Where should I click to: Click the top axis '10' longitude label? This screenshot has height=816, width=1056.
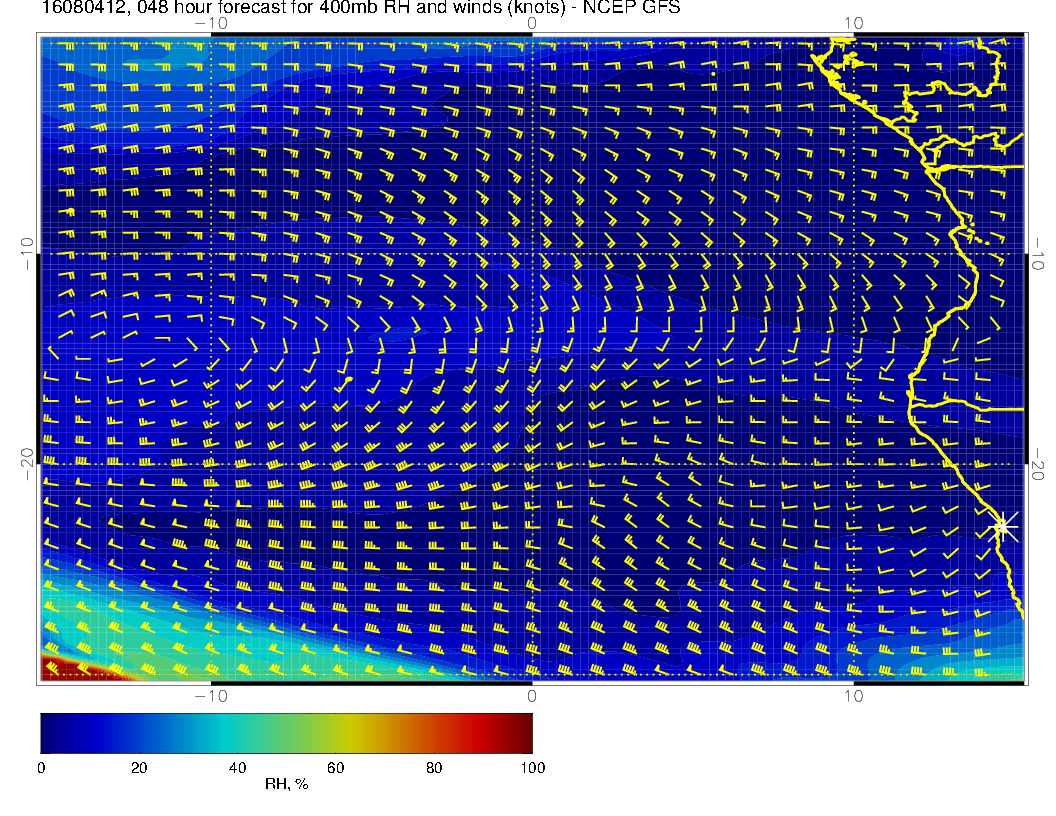pyautogui.click(x=853, y=23)
